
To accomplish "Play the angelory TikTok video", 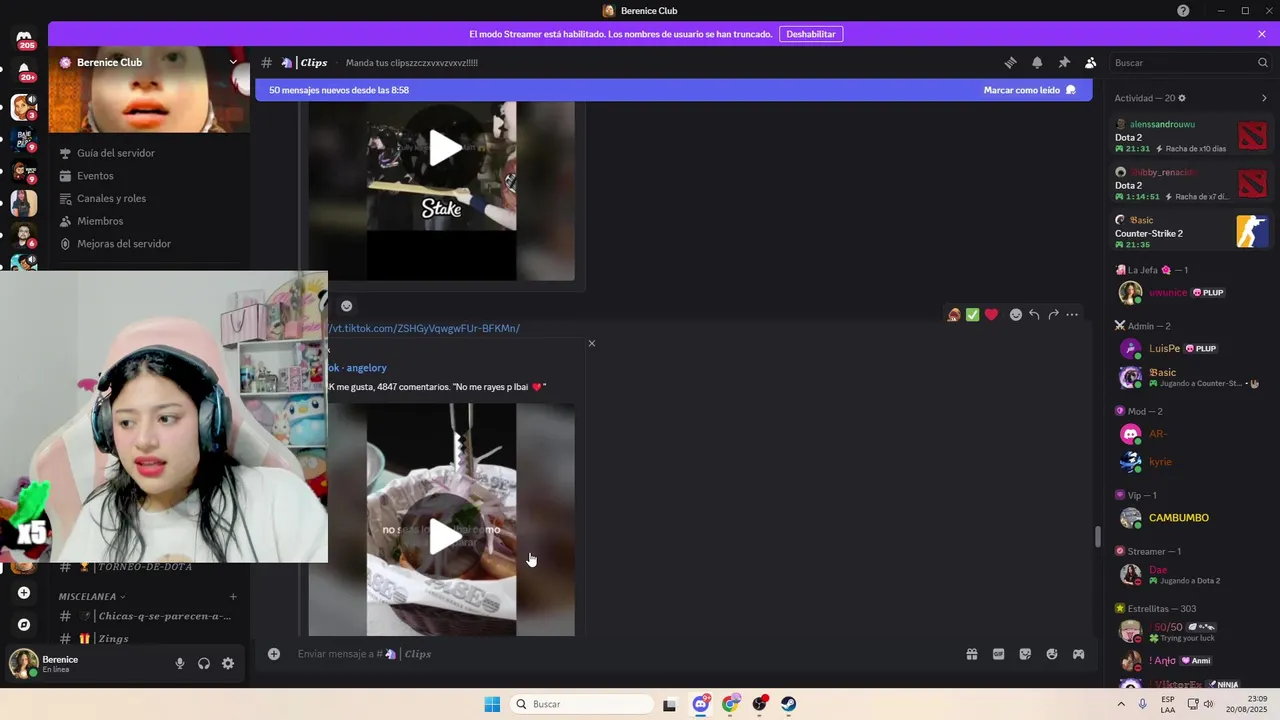I will (445, 538).
